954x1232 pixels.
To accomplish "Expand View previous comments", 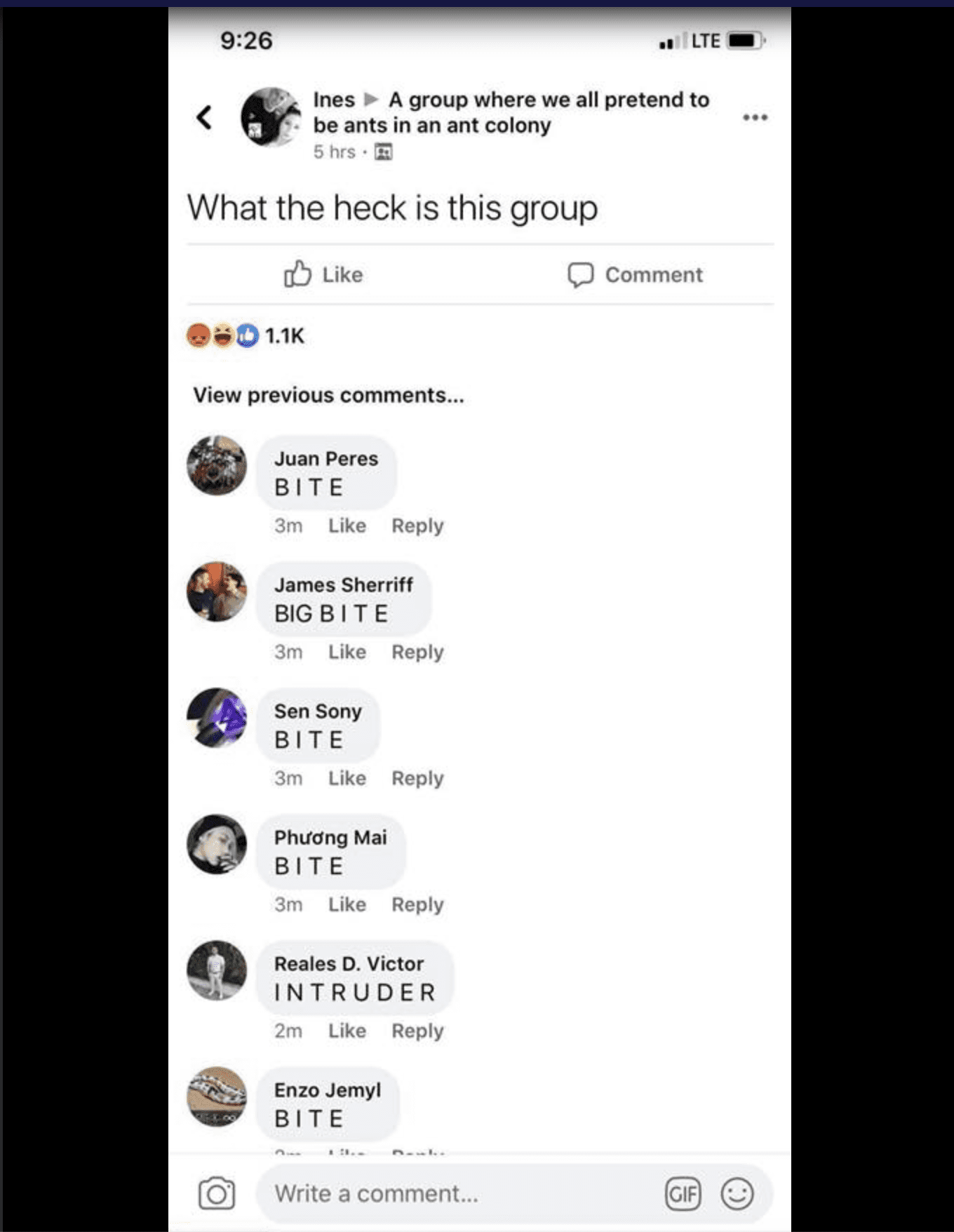I will [329, 395].
